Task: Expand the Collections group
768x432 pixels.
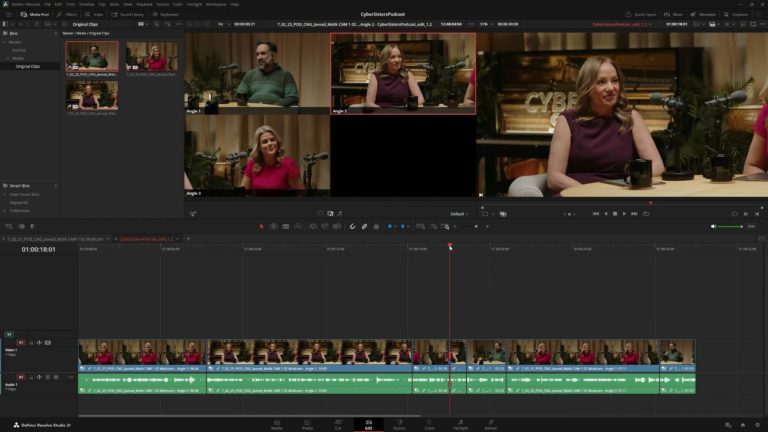Action: tap(5, 211)
